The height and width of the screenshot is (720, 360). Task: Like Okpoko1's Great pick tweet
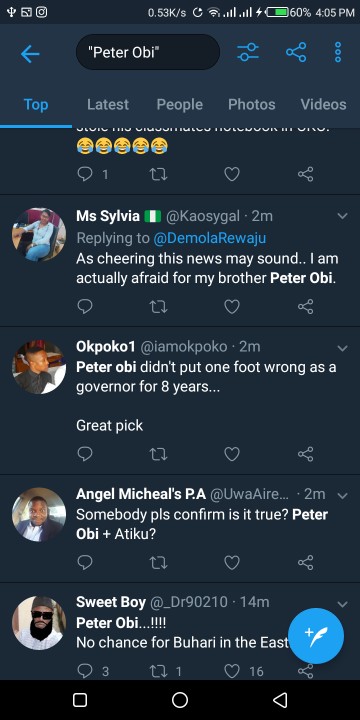click(232, 454)
